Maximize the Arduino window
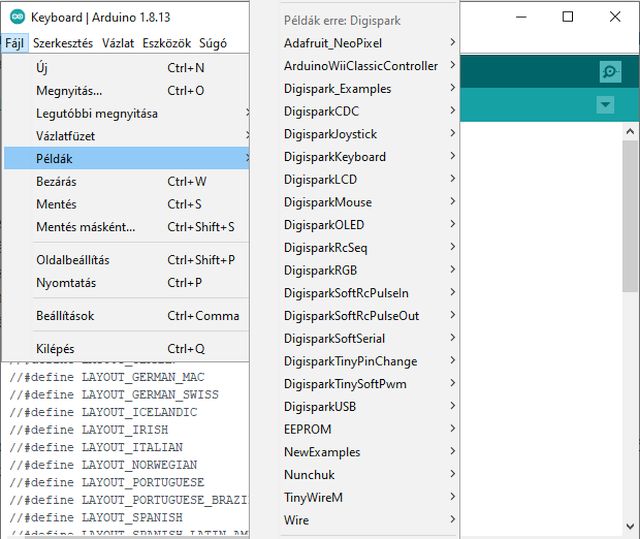The height and width of the screenshot is (539, 640). pyautogui.click(x=568, y=17)
